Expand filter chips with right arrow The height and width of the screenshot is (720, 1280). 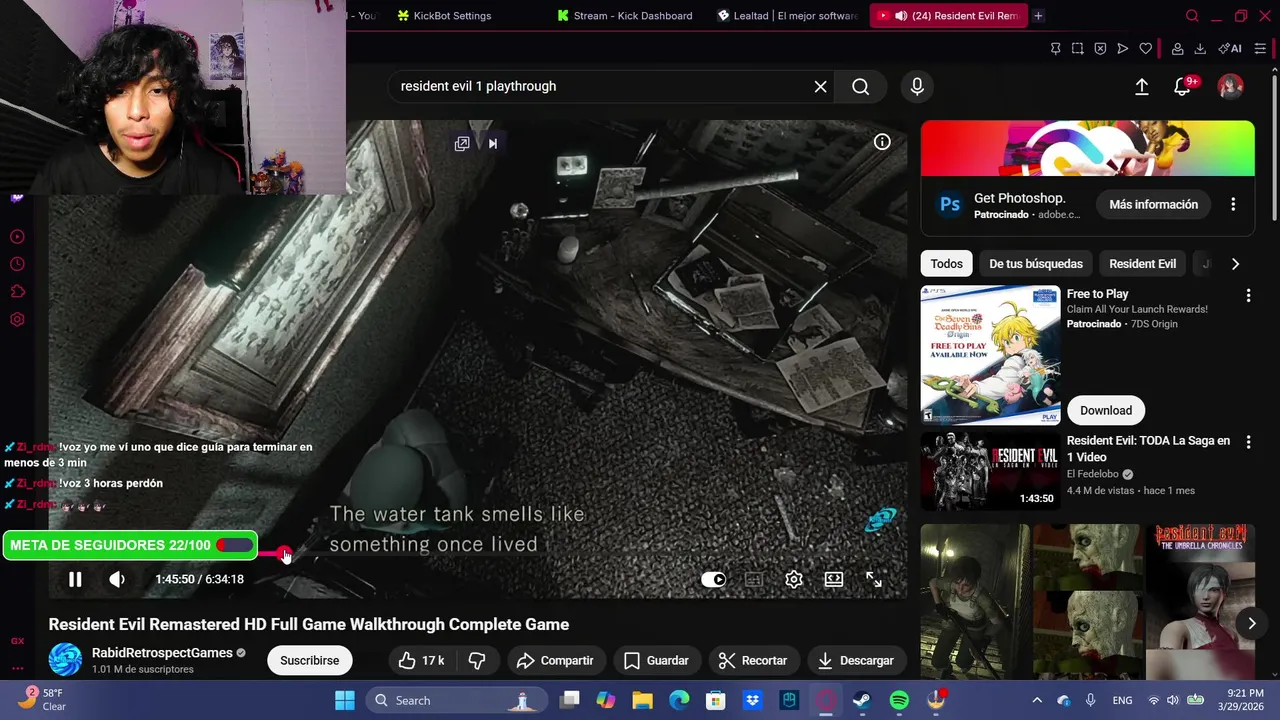point(1235,264)
